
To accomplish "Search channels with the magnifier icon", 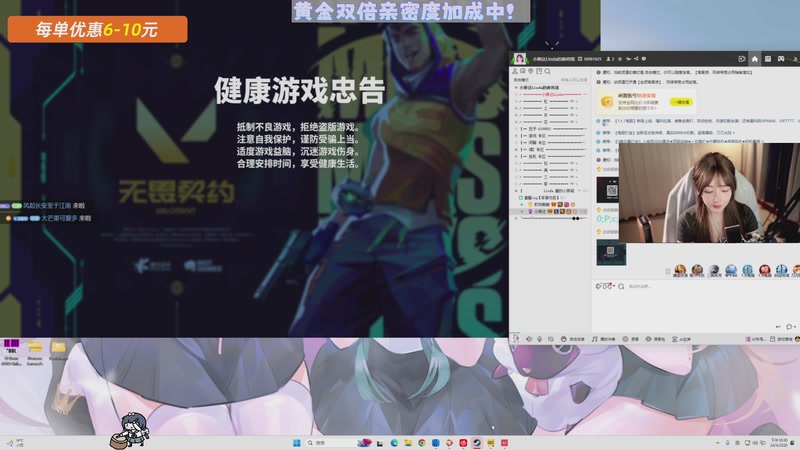I will click(x=547, y=71).
